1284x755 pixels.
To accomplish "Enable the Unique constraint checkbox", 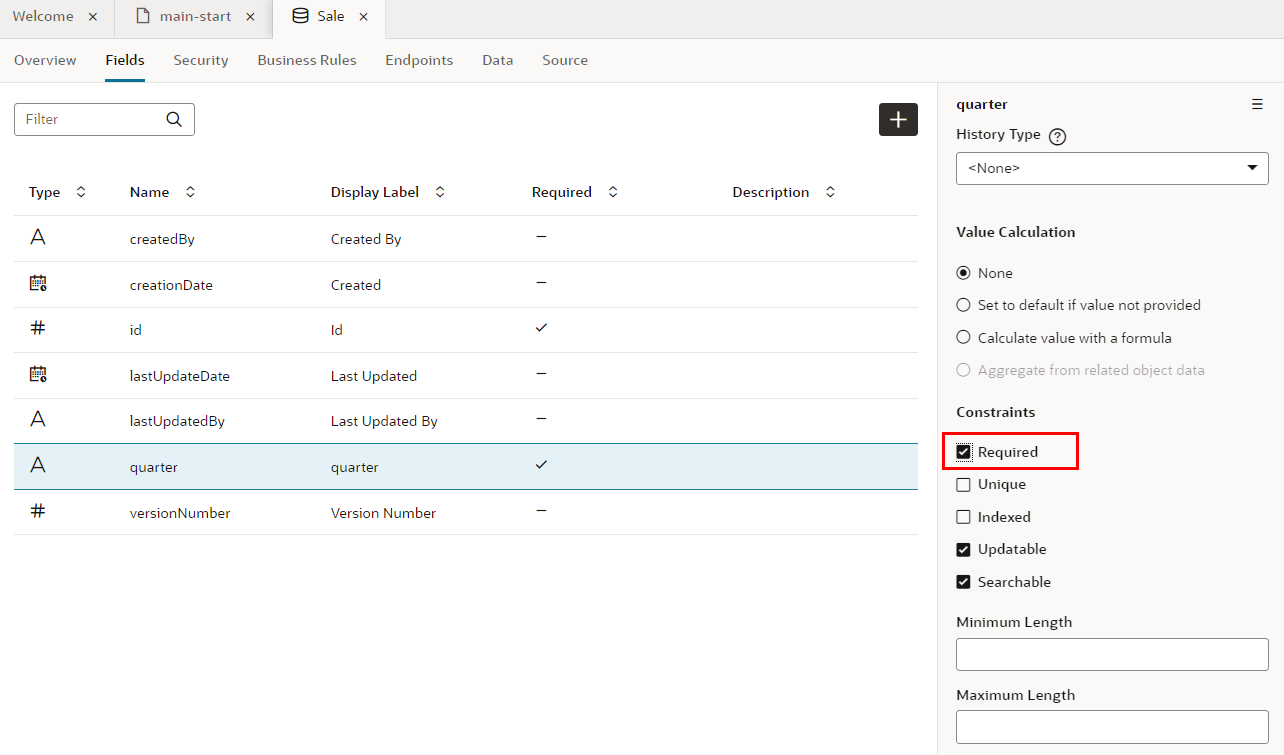I will pyautogui.click(x=964, y=485).
